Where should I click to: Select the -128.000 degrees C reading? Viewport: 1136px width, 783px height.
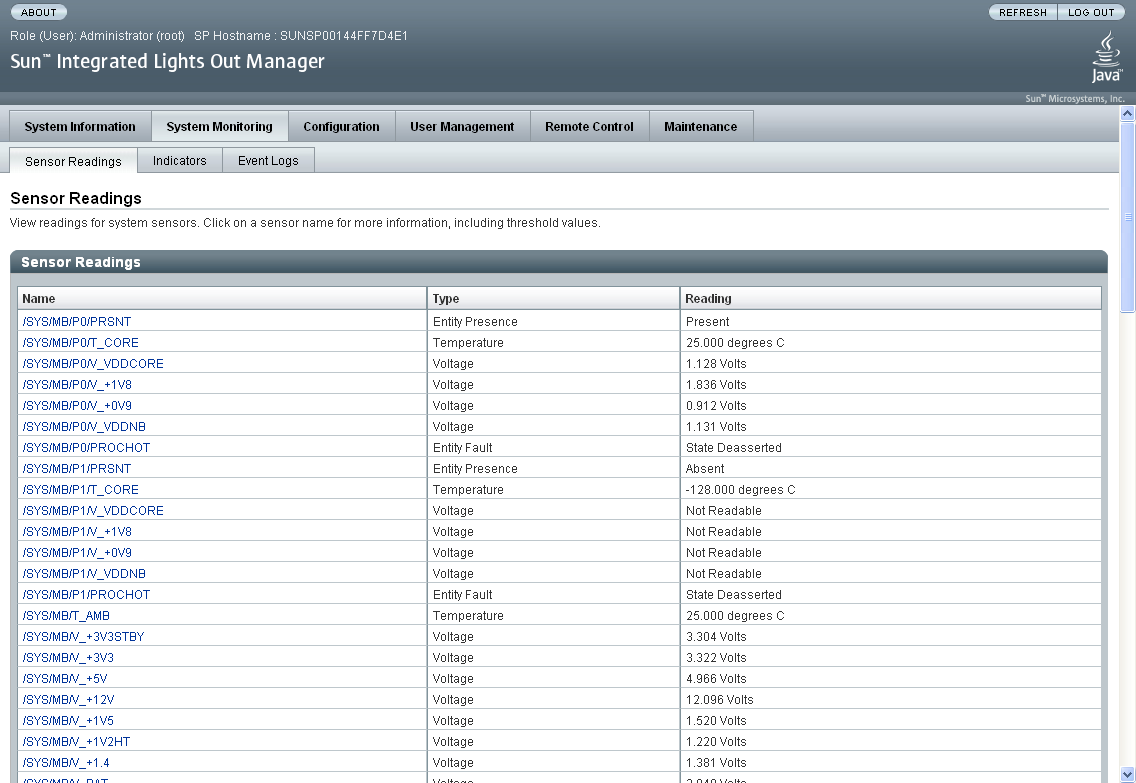tap(740, 490)
